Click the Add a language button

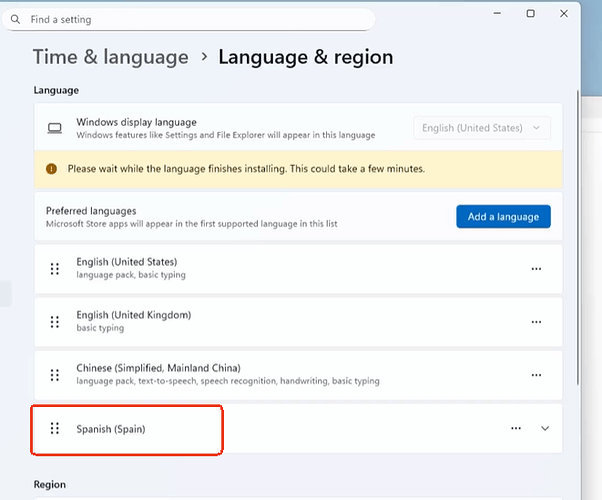(x=503, y=216)
